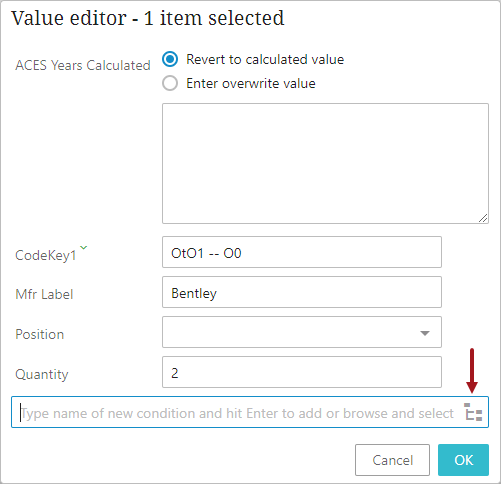The image size is (501, 484).
Task: Click the Mfr Label caption
Action: click(44, 295)
